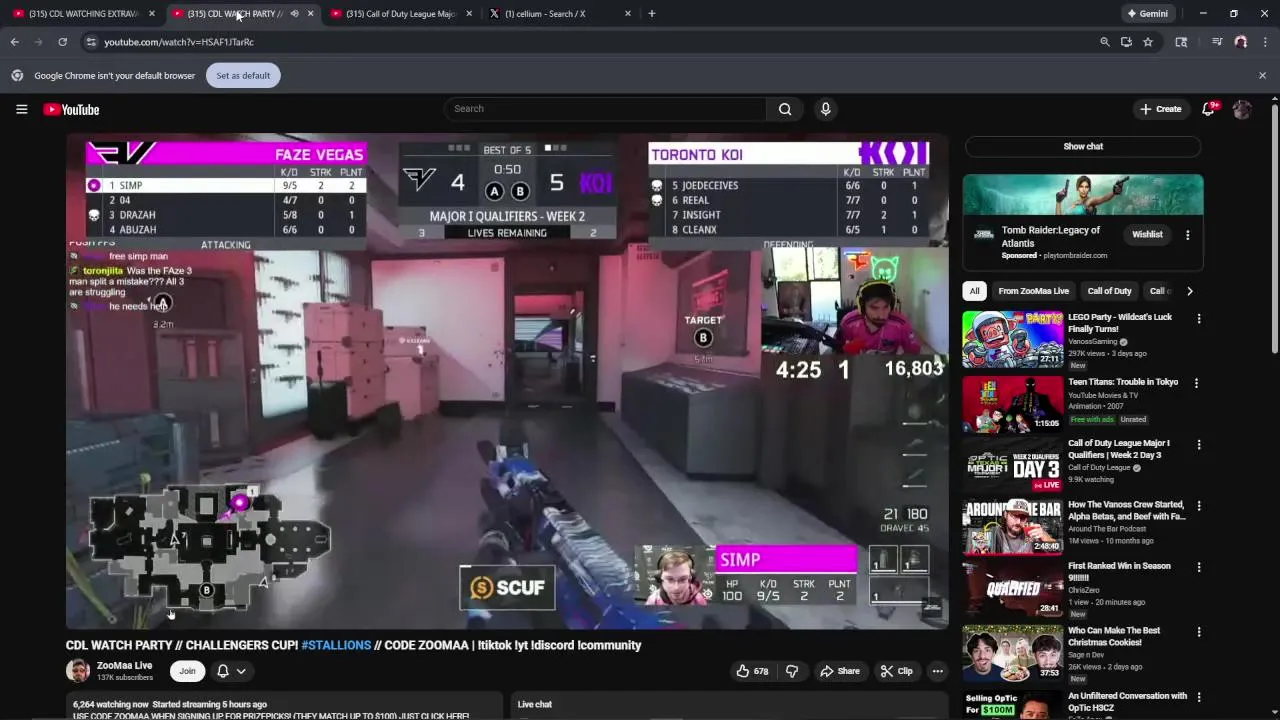Open LEGO Party video thumbnail

pos(1012,339)
